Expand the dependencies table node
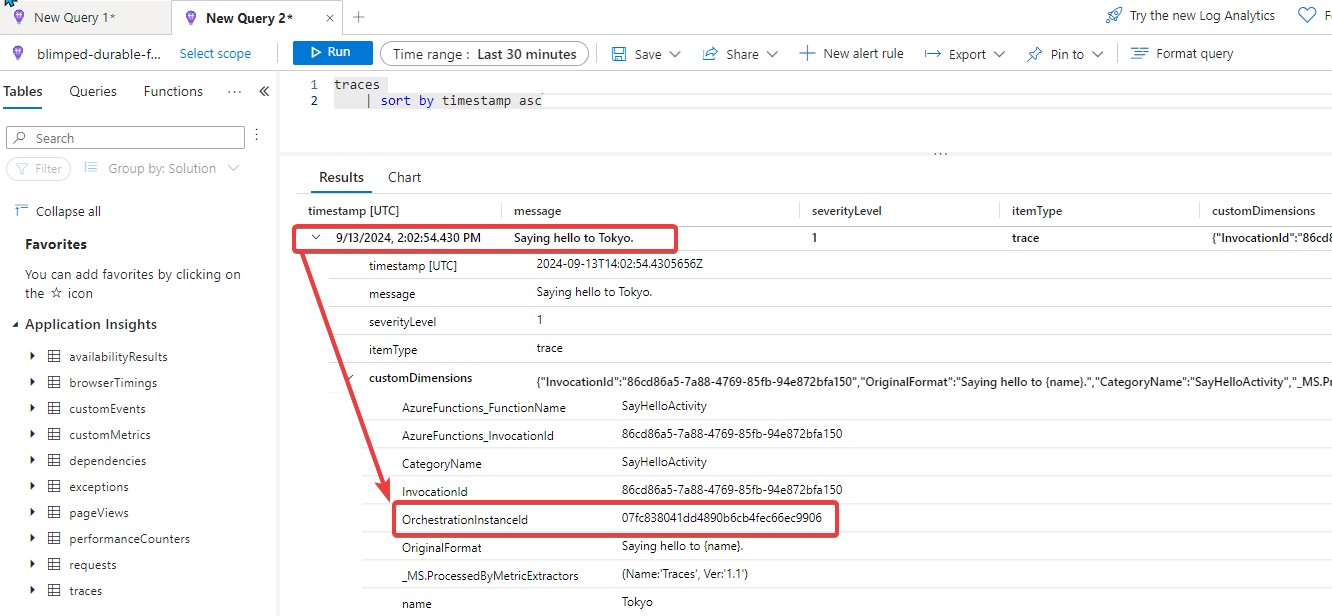Screen dimensions: 1332x616 [x=33, y=461]
